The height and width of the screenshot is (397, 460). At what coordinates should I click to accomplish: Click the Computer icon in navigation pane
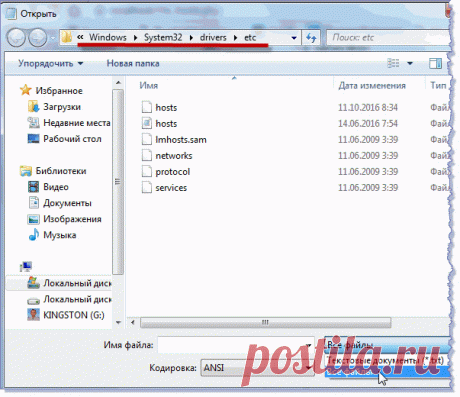point(26,266)
